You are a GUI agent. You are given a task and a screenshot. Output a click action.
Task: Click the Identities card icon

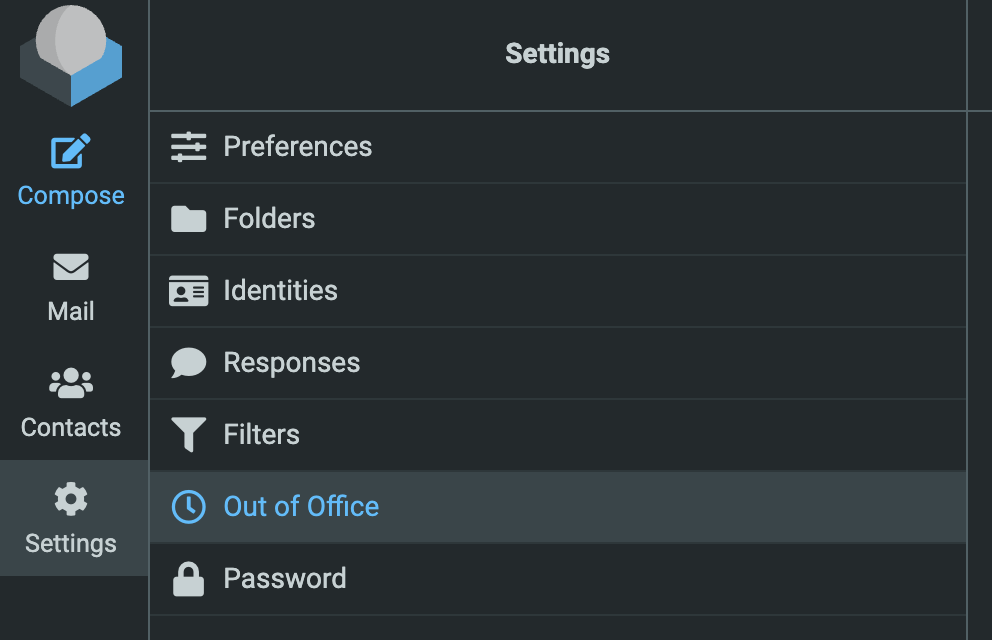(188, 291)
